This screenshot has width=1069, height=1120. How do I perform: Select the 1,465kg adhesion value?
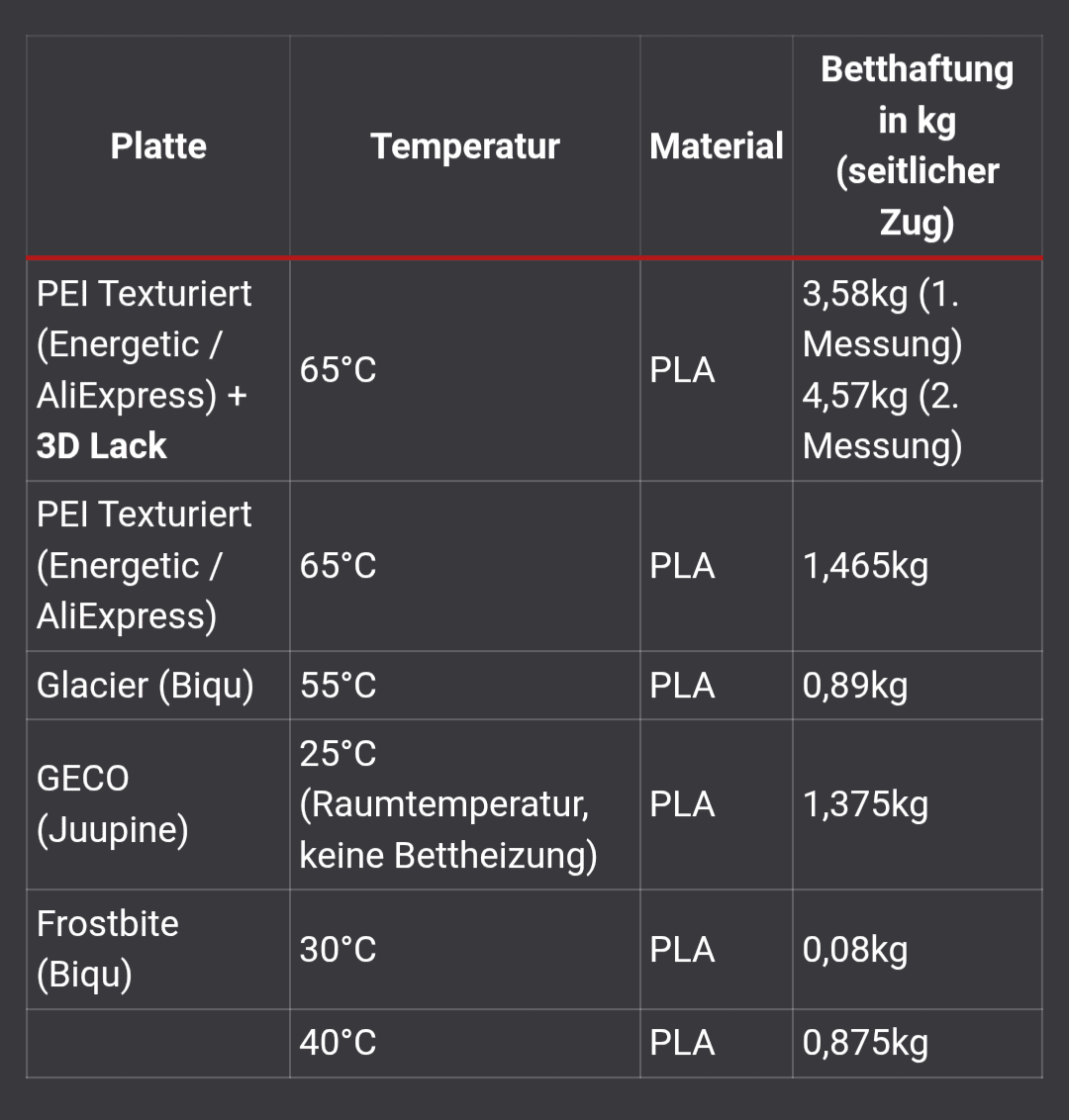(865, 566)
